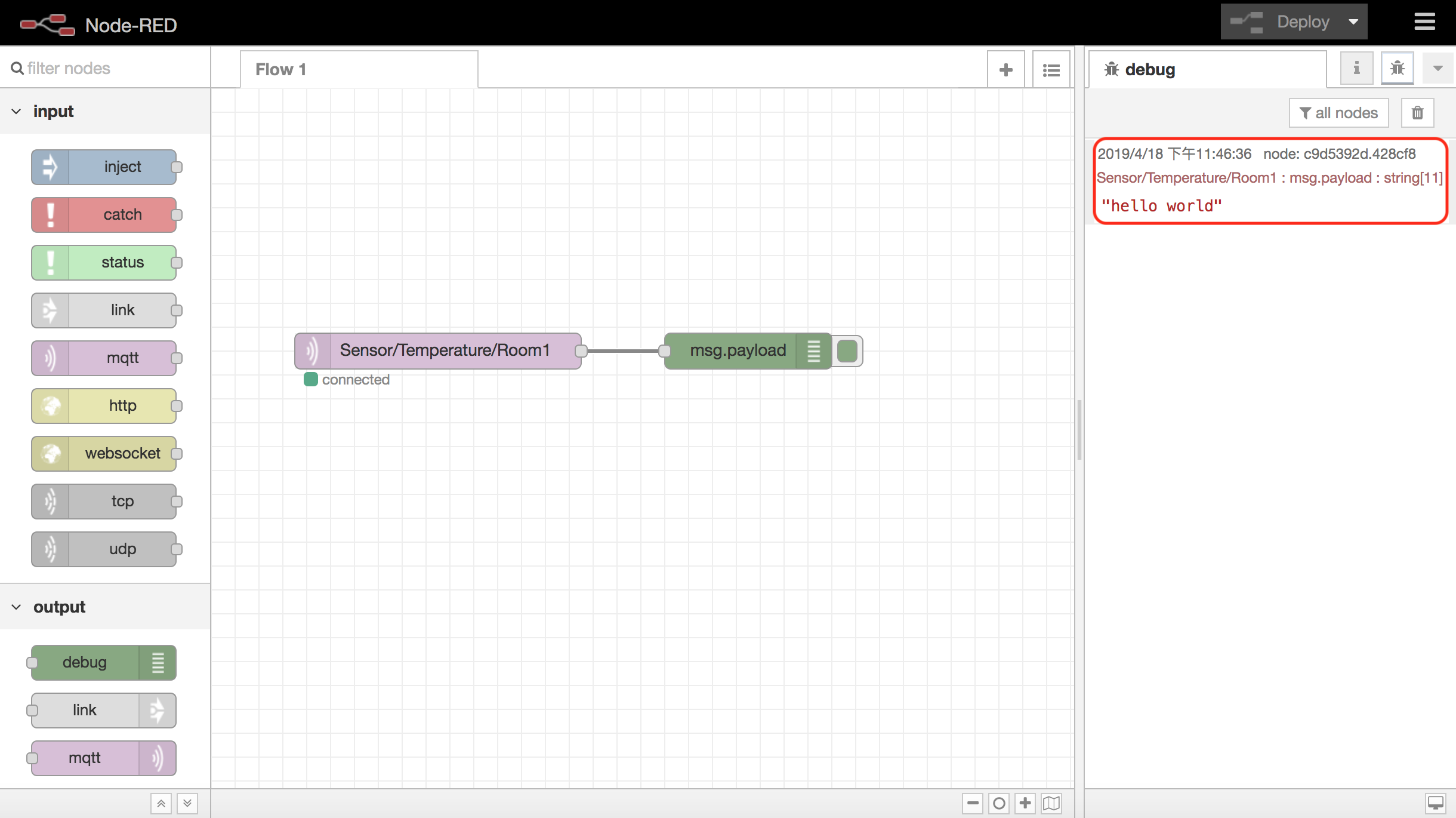1456x818 pixels.
Task: Select the input link node in the palette
Action: click(104, 310)
